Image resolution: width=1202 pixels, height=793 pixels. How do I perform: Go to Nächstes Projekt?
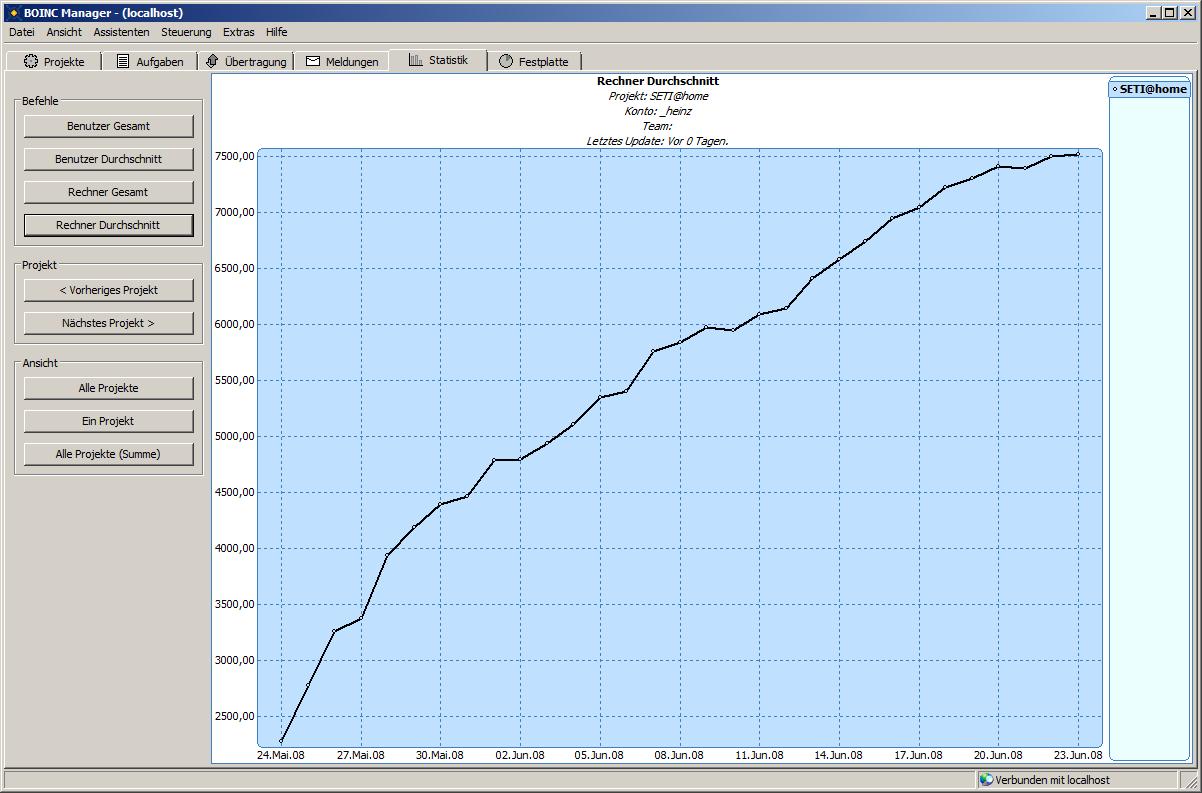109,323
